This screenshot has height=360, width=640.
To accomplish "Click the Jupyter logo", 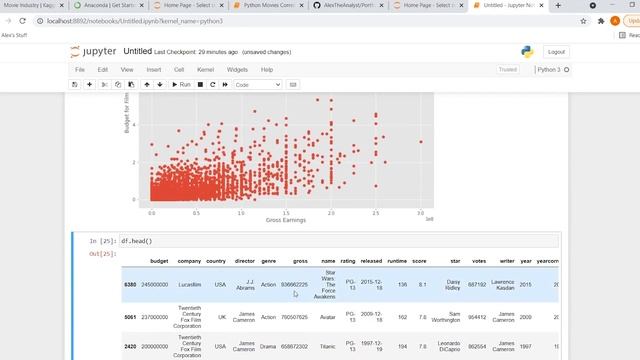I will 93,51.
